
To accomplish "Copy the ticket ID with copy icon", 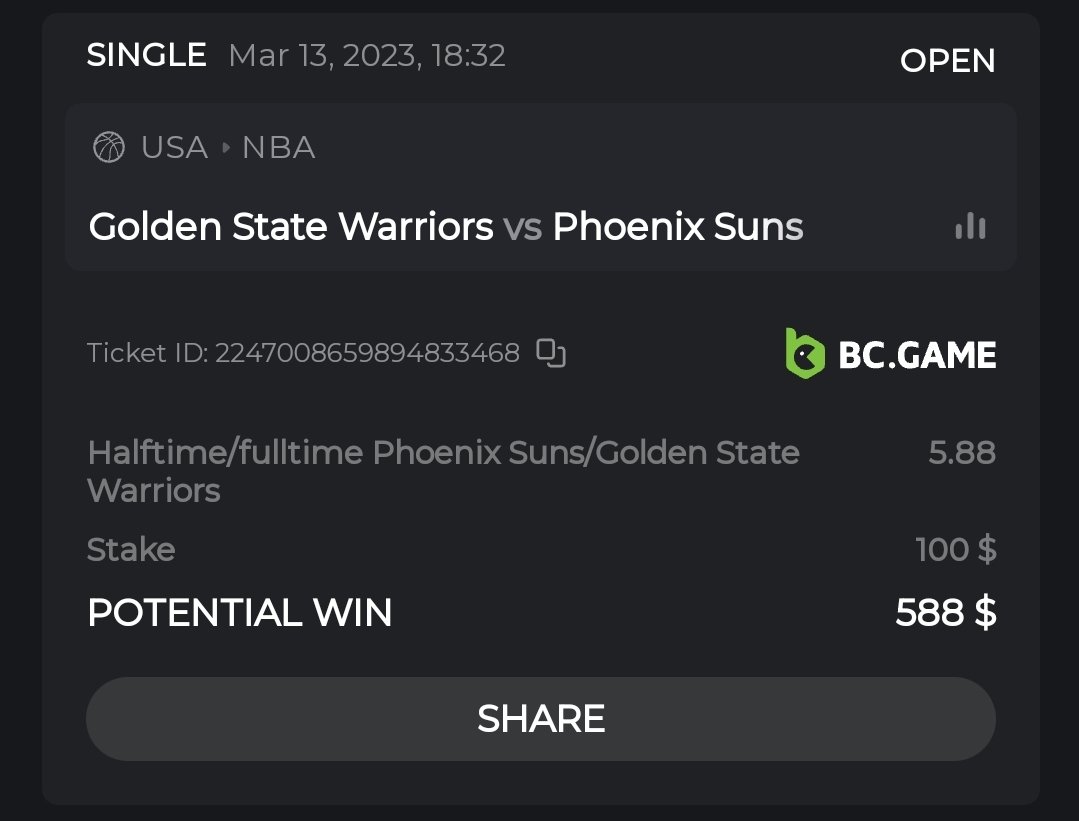I will (551, 353).
